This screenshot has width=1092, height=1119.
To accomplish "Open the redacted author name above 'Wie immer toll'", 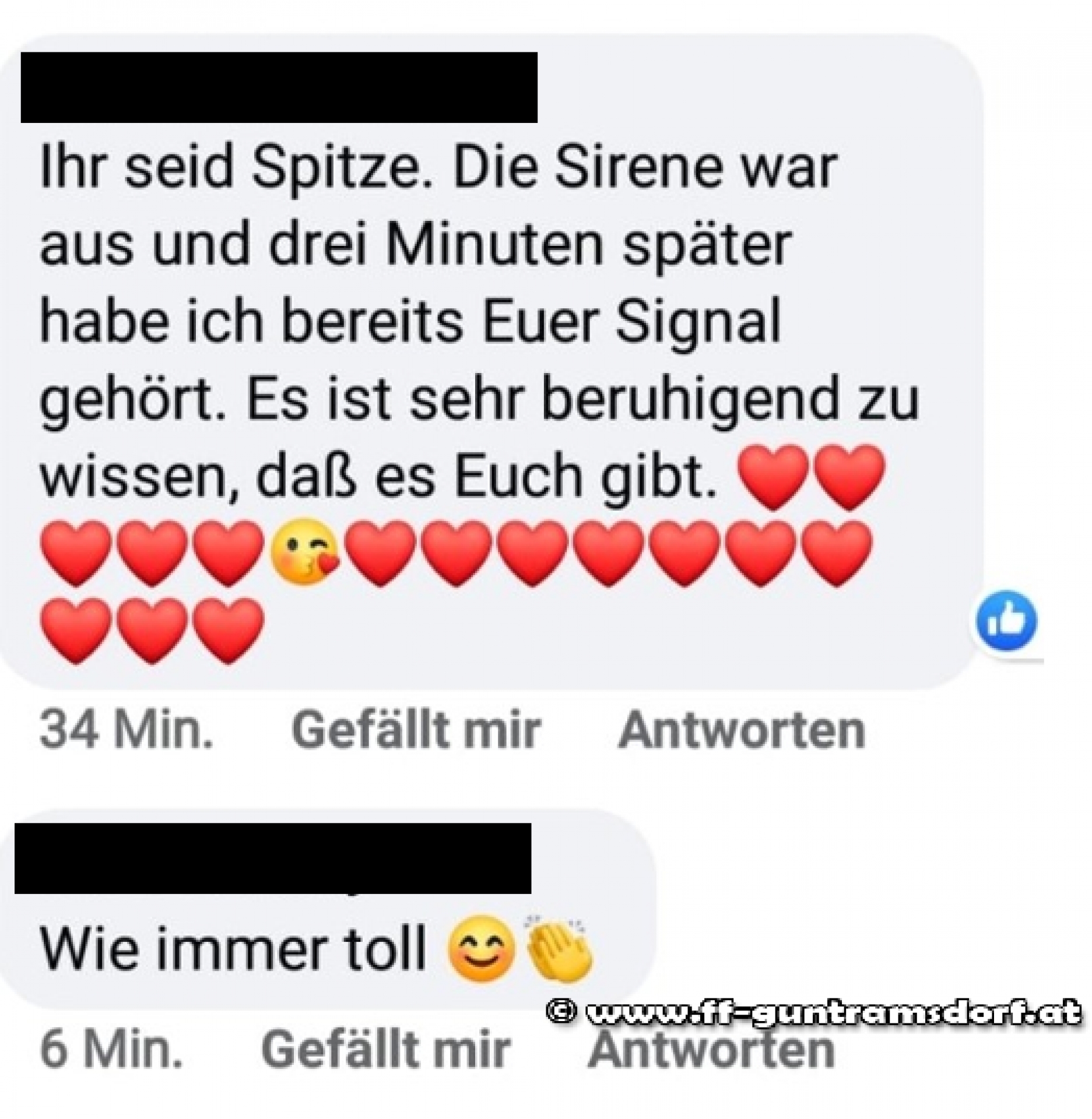I will pyautogui.click(x=273, y=858).
